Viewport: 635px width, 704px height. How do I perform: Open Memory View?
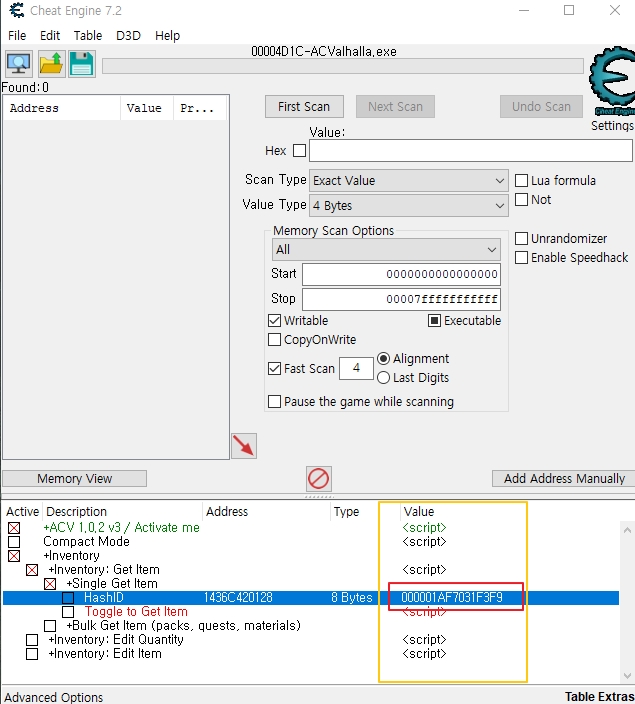tap(75, 479)
